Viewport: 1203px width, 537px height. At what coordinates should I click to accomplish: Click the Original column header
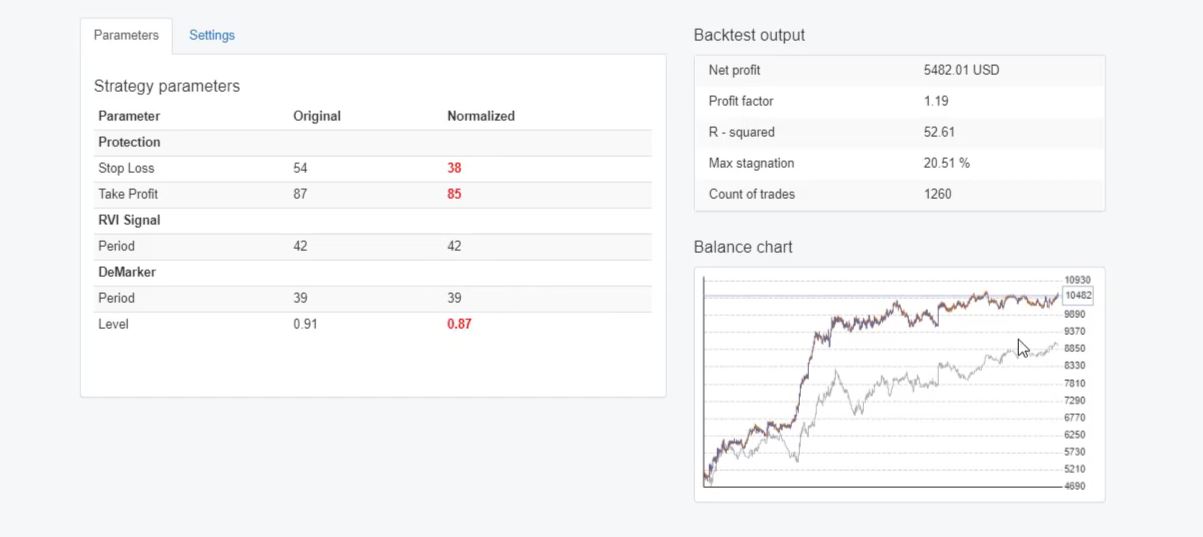[x=317, y=116]
